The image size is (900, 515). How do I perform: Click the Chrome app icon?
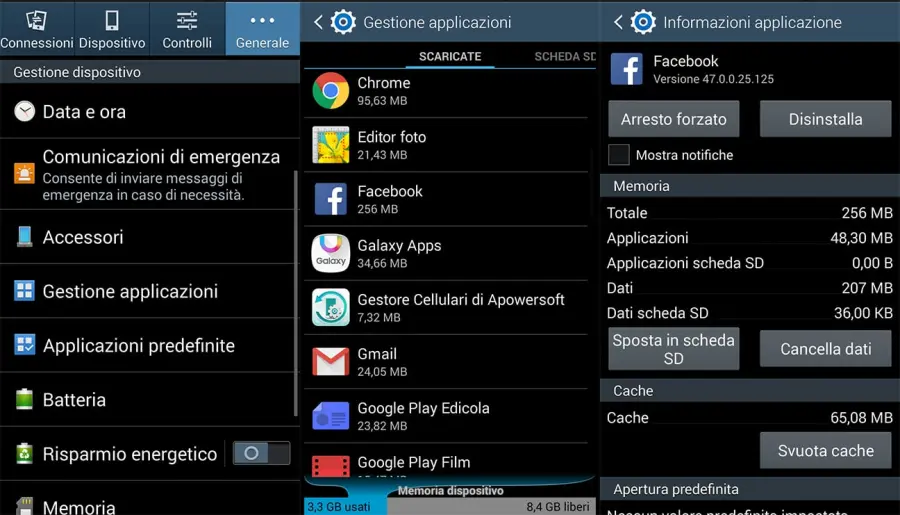(331, 91)
